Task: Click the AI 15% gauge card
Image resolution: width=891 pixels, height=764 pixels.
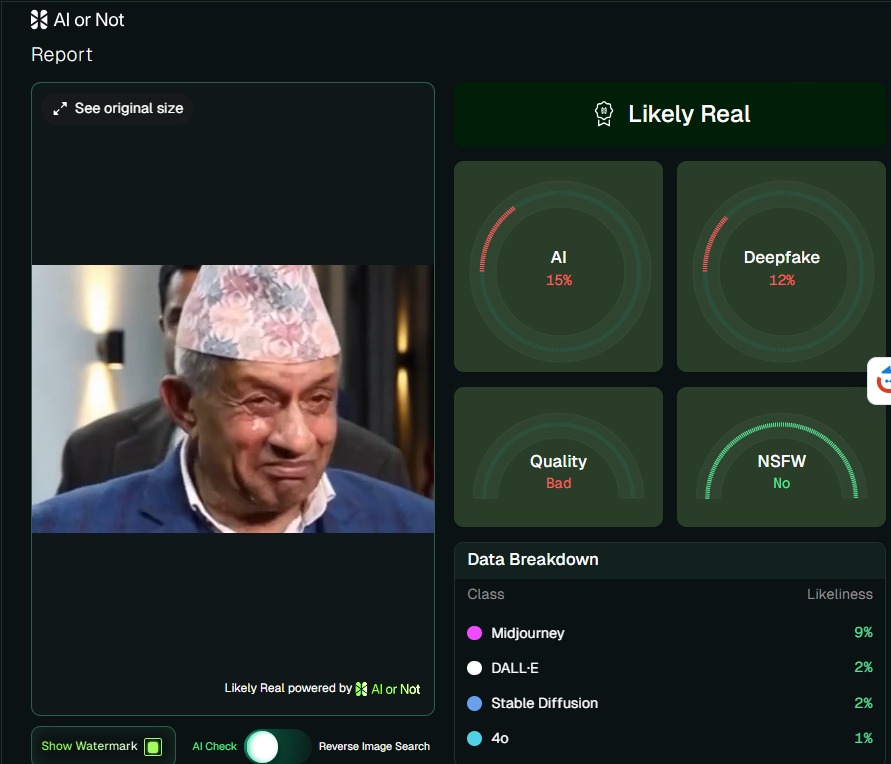Action: [x=559, y=266]
